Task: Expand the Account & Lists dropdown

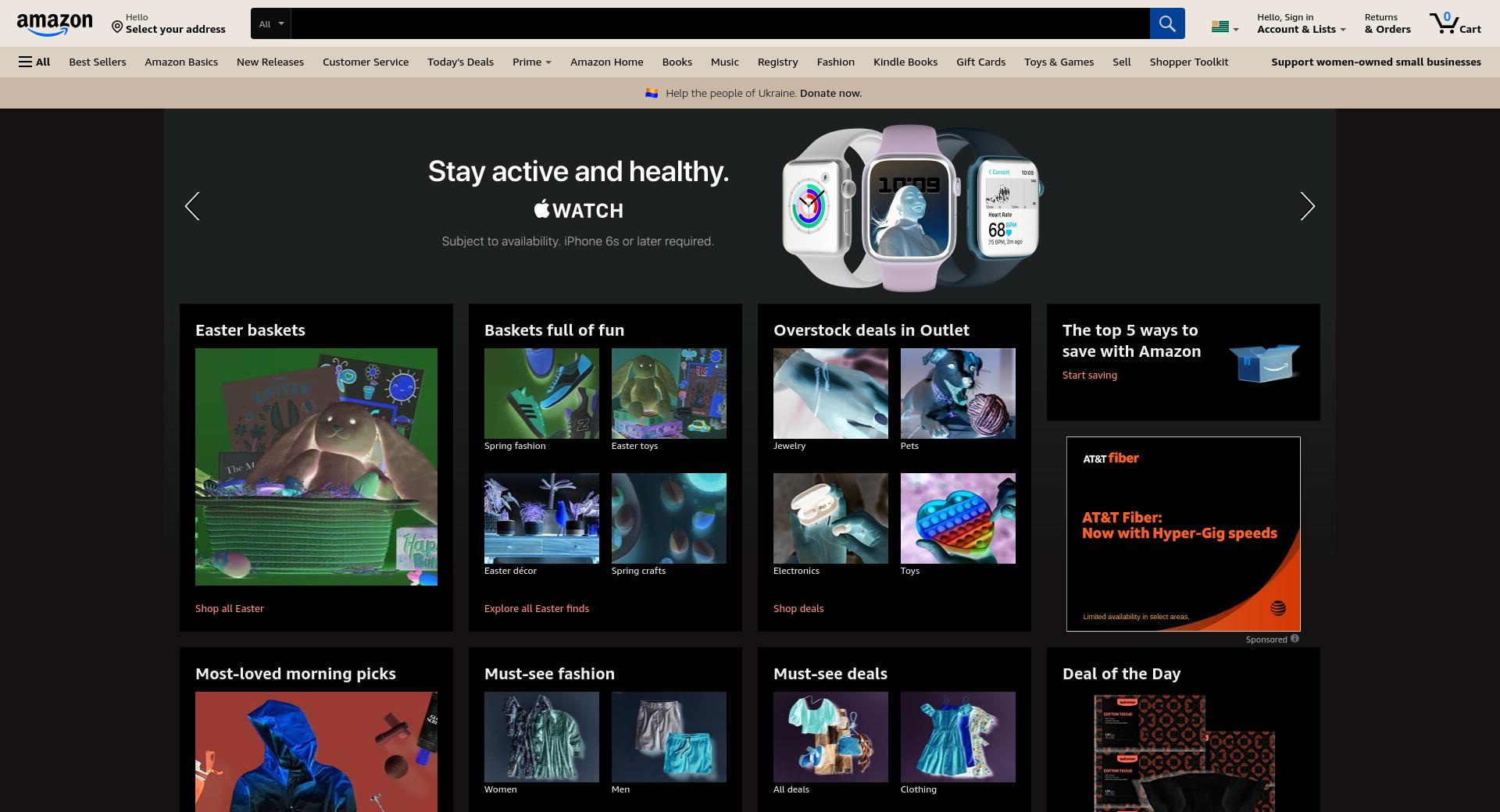Action: 1301,23
